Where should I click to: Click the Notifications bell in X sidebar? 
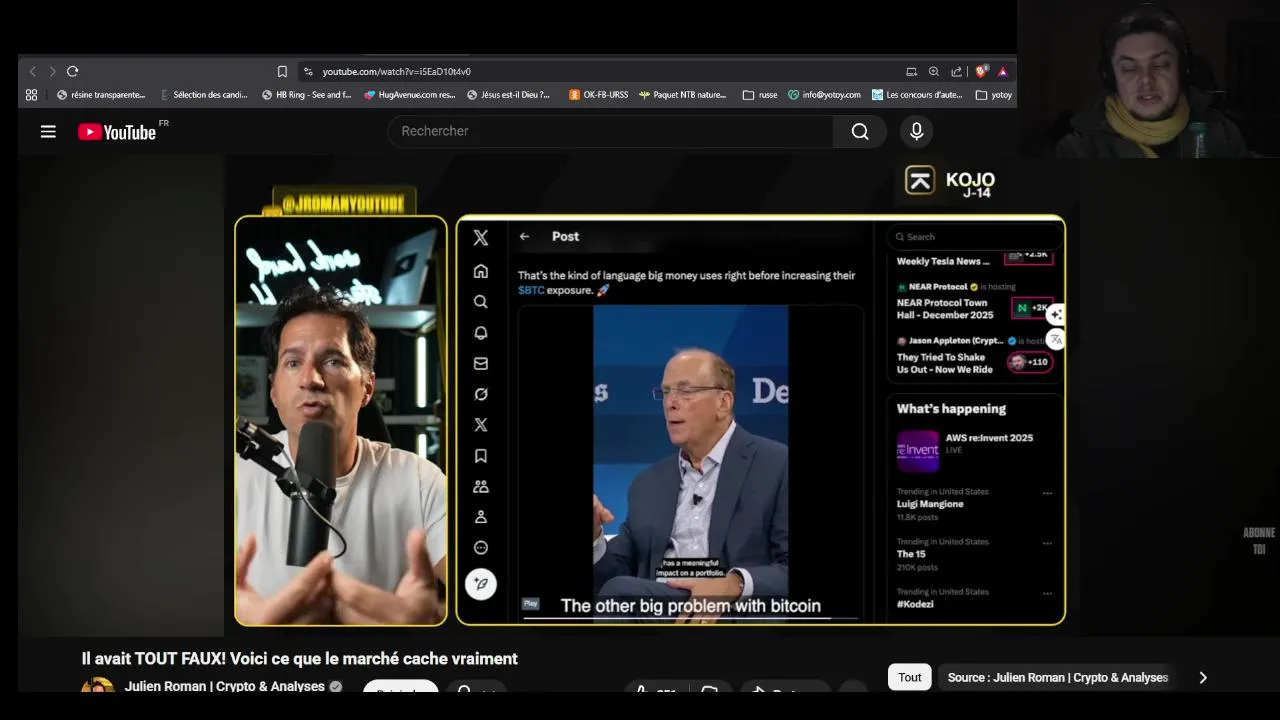[x=481, y=333]
